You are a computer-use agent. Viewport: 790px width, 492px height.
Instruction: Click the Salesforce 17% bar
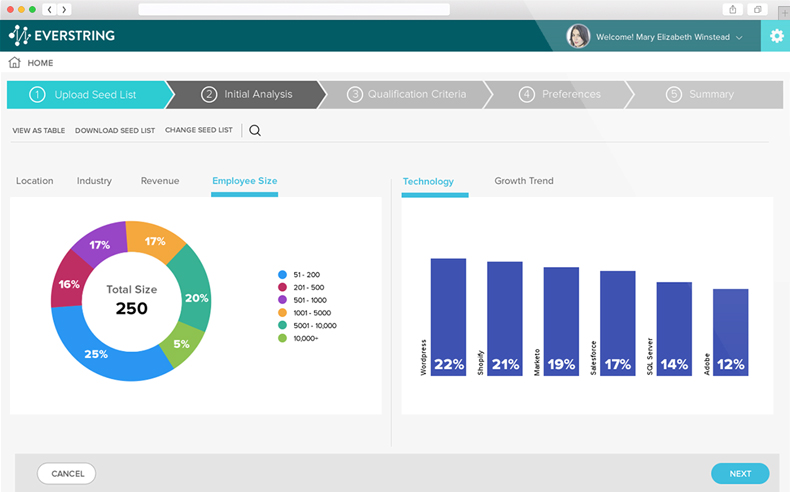[618, 323]
